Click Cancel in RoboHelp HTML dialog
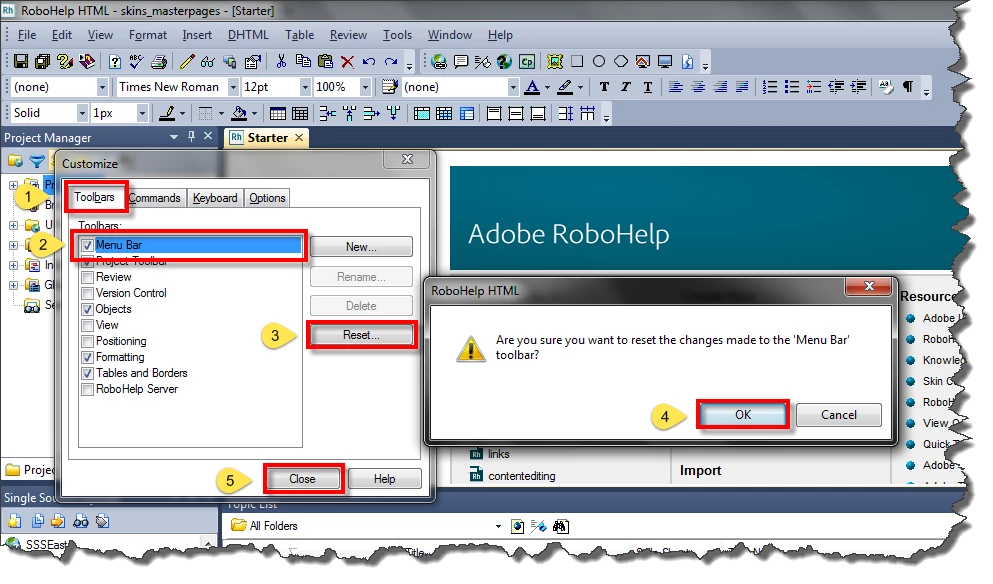The width and height of the screenshot is (993, 584). tap(838, 415)
